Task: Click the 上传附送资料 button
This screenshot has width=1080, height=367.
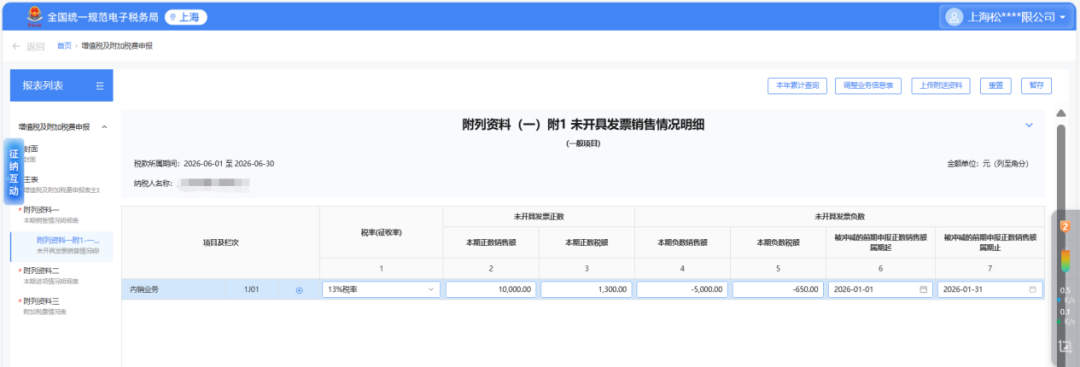Action: 940,85
